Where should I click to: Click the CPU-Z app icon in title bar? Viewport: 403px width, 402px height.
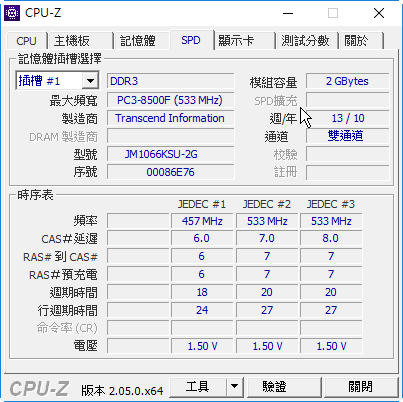pos(12,13)
